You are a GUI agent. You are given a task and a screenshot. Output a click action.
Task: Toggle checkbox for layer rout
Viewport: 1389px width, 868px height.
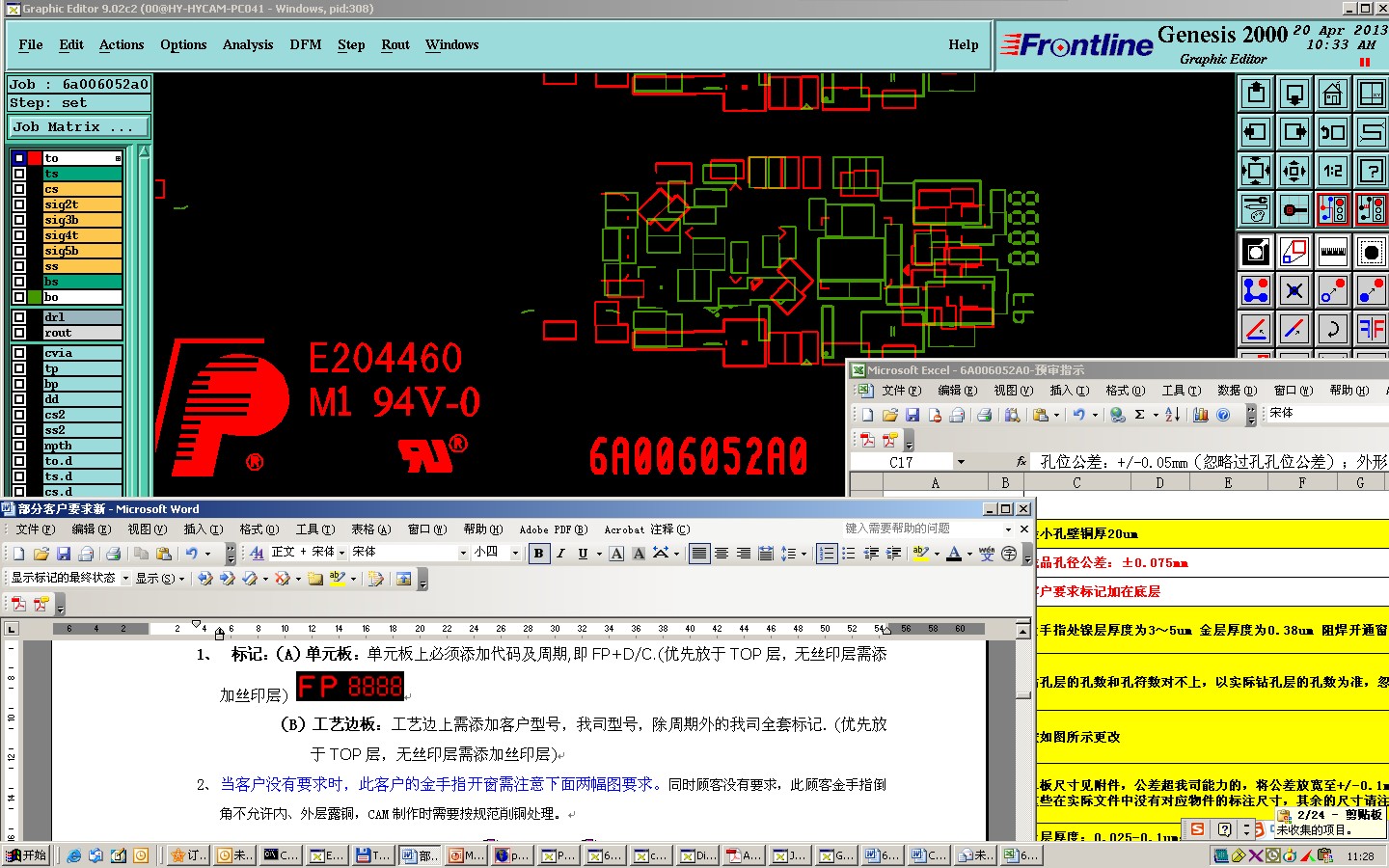pyautogui.click(x=19, y=333)
